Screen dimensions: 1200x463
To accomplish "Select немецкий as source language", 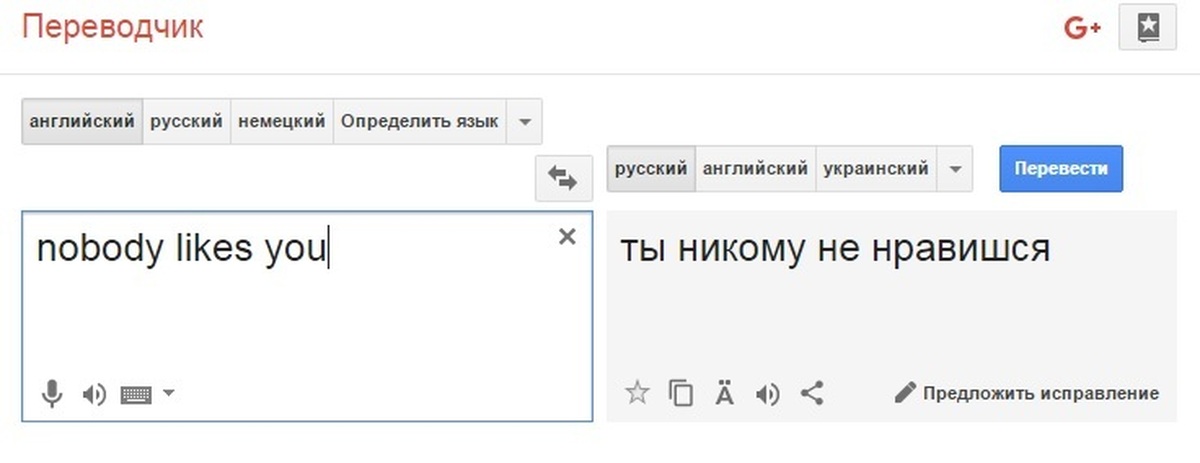I will [282, 122].
